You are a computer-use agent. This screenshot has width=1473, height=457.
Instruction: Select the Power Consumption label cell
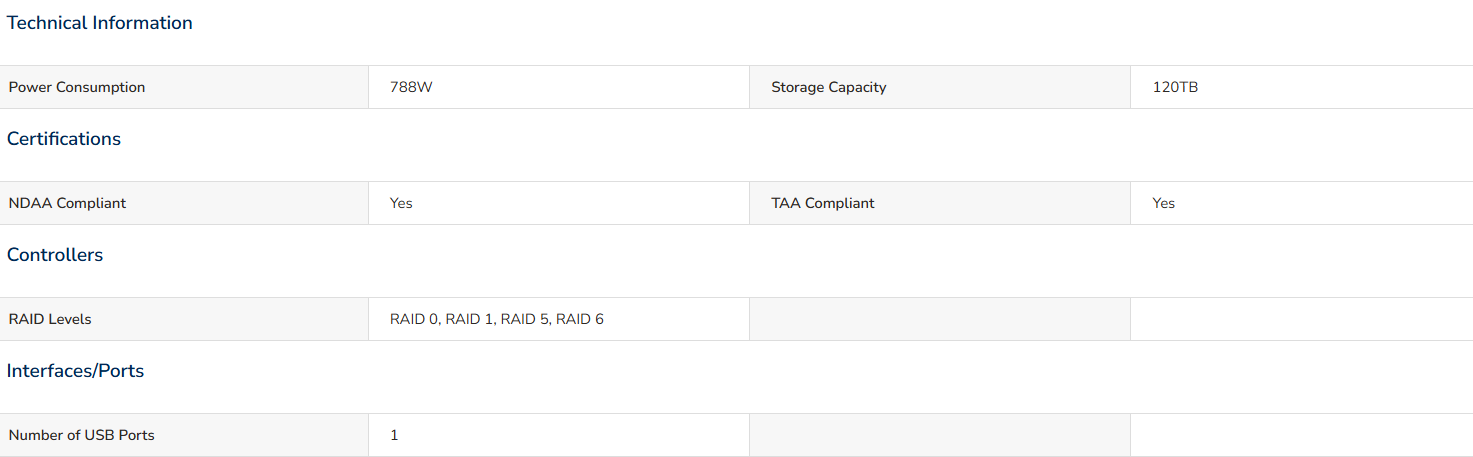coord(184,87)
